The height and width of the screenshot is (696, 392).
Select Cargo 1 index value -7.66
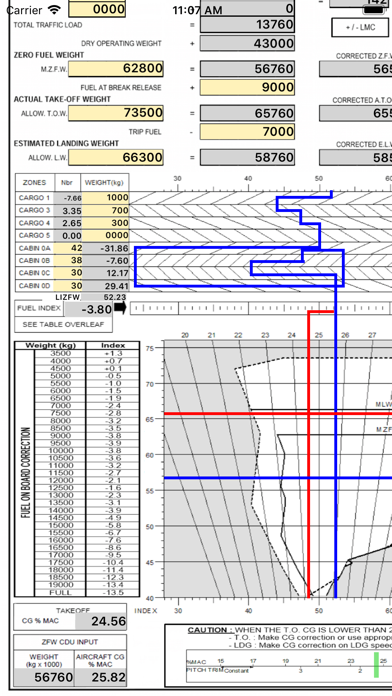[x=68, y=198]
